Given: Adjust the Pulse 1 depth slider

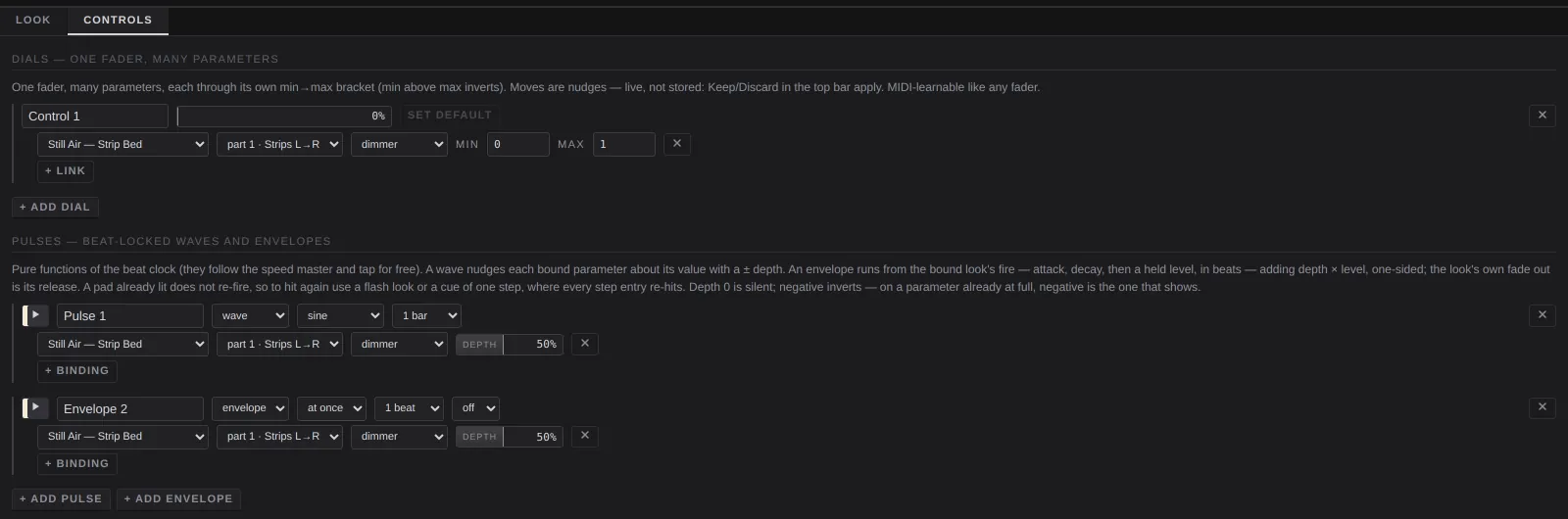Looking at the screenshot, I should [x=510, y=344].
